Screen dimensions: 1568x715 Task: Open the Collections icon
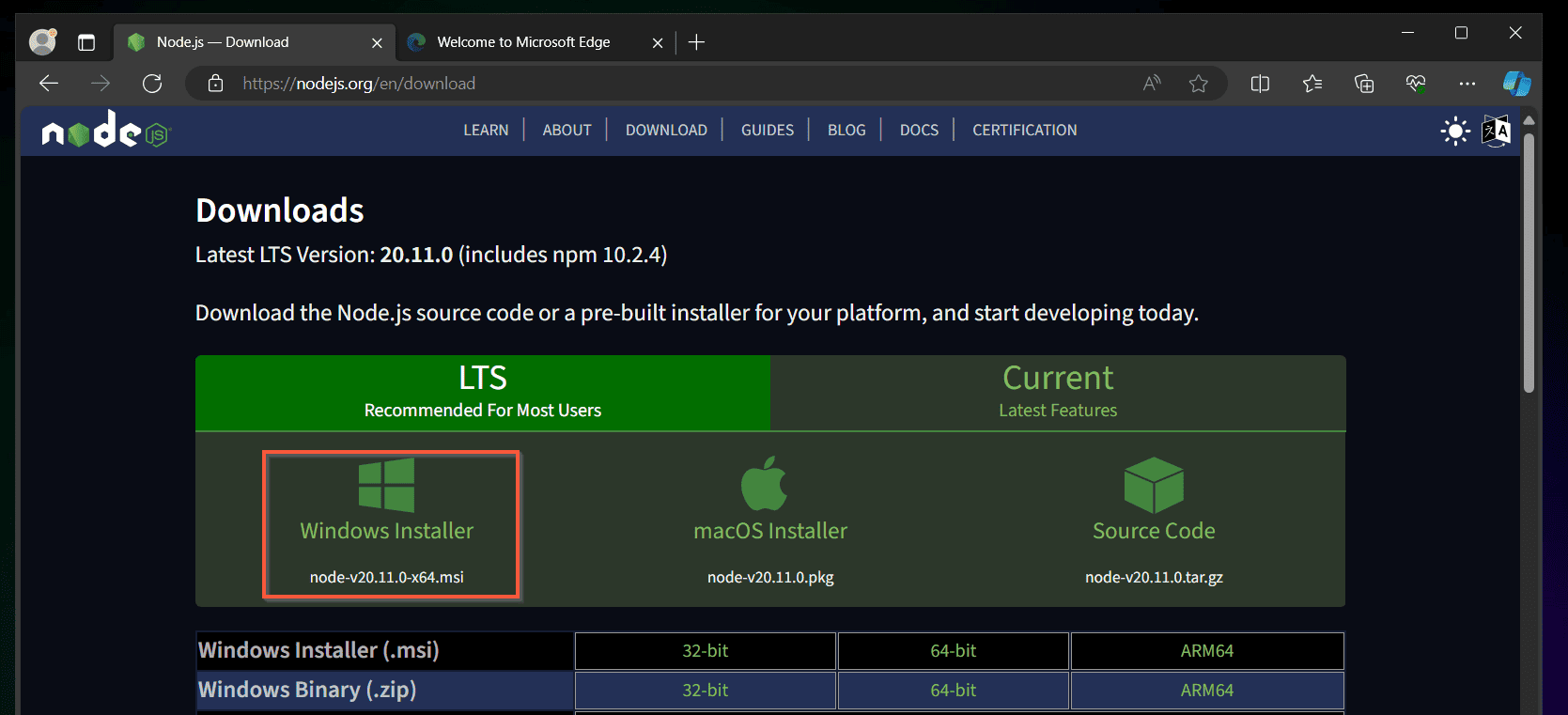coord(1364,84)
